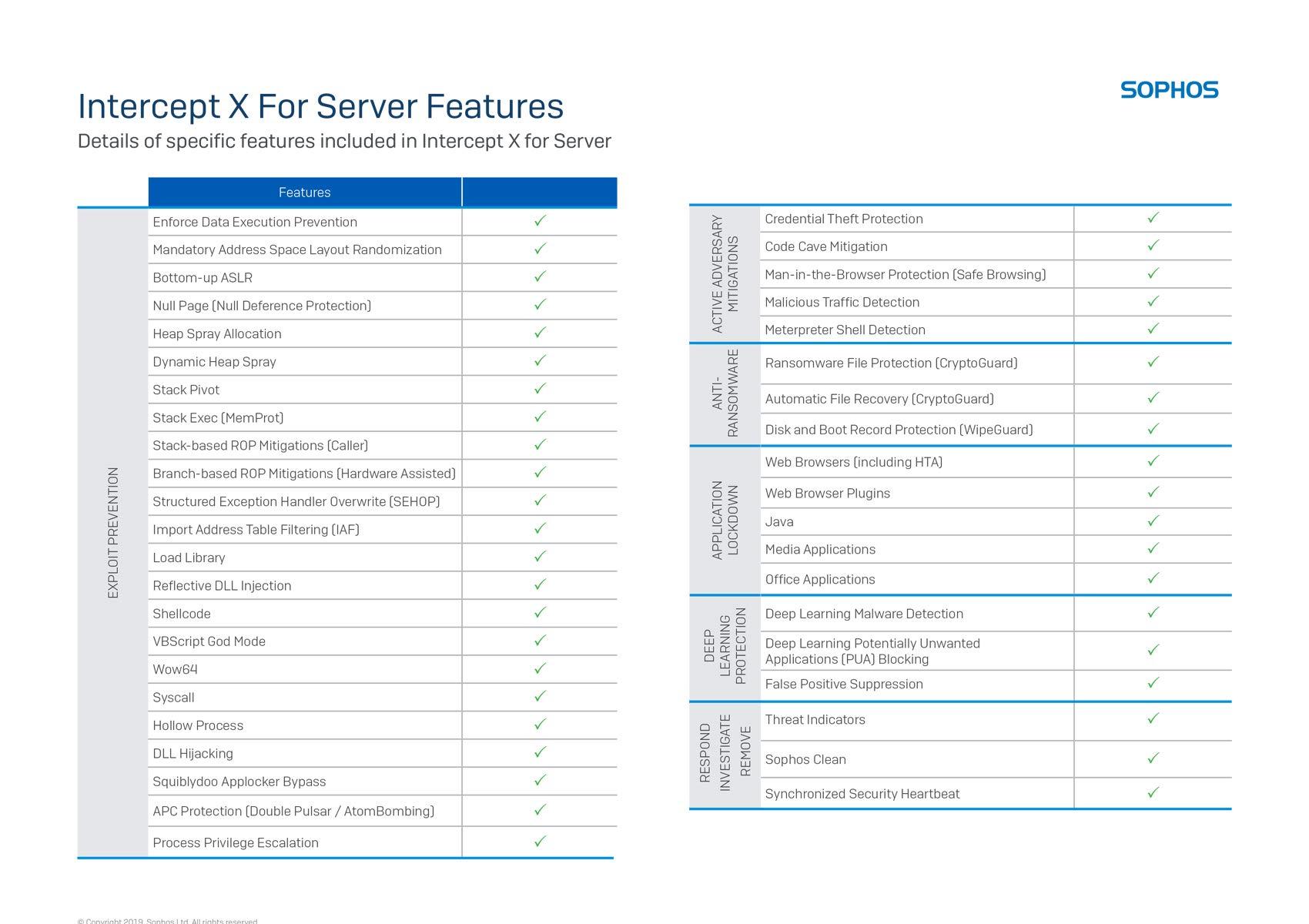Click the checkmark beside Synchronized Security Heartbeat
The width and height of the screenshot is (1309, 924).
tap(1152, 792)
